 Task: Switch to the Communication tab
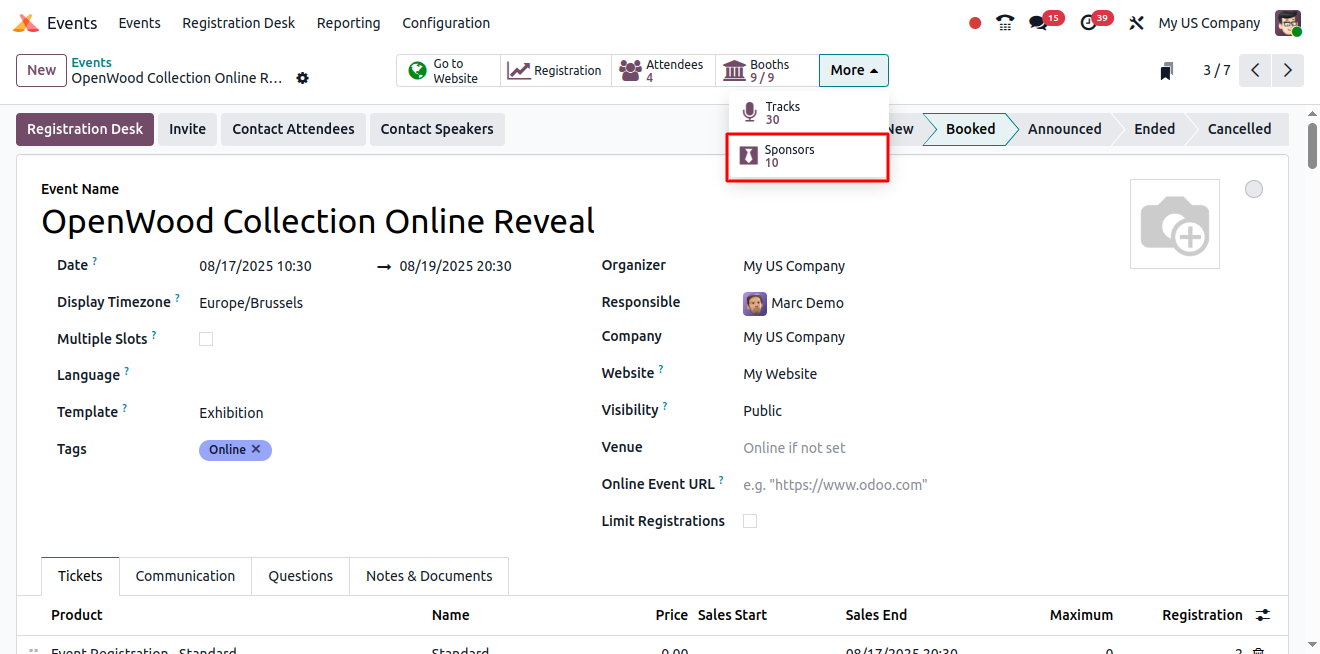click(185, 576)
